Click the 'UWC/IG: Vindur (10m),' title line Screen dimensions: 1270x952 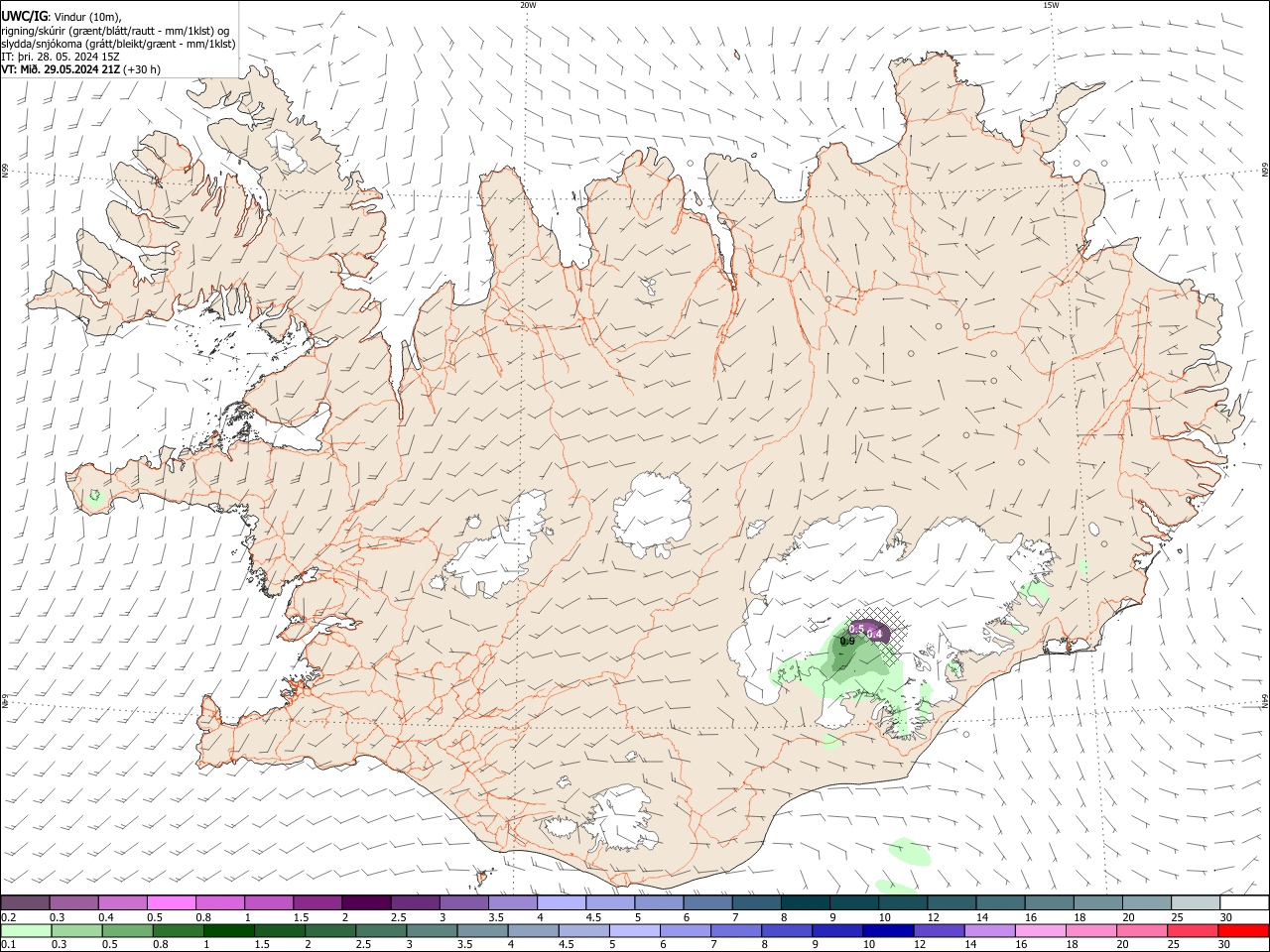click(x=62, y=16)
